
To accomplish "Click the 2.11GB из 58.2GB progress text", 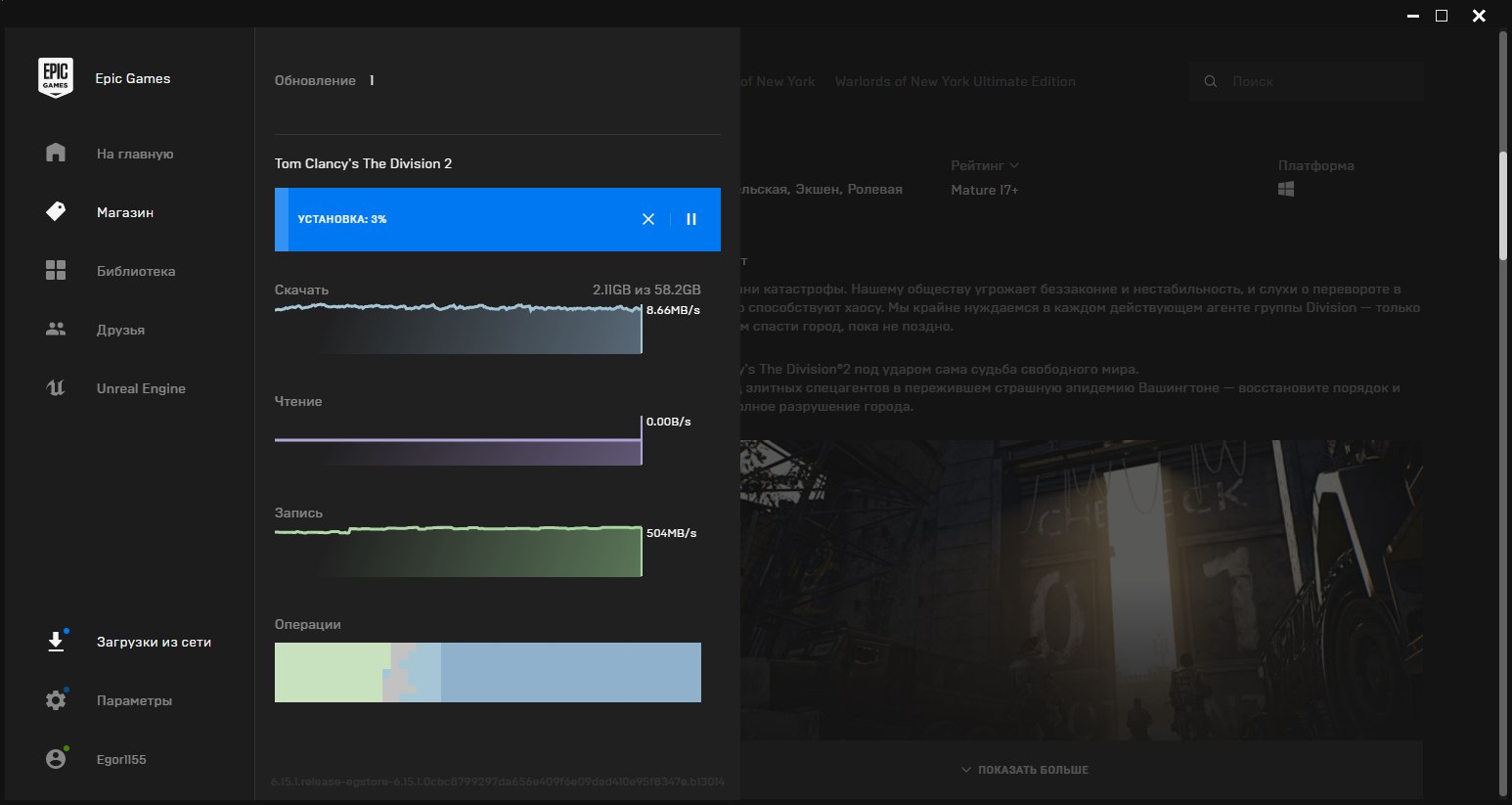I will point(646,290).
